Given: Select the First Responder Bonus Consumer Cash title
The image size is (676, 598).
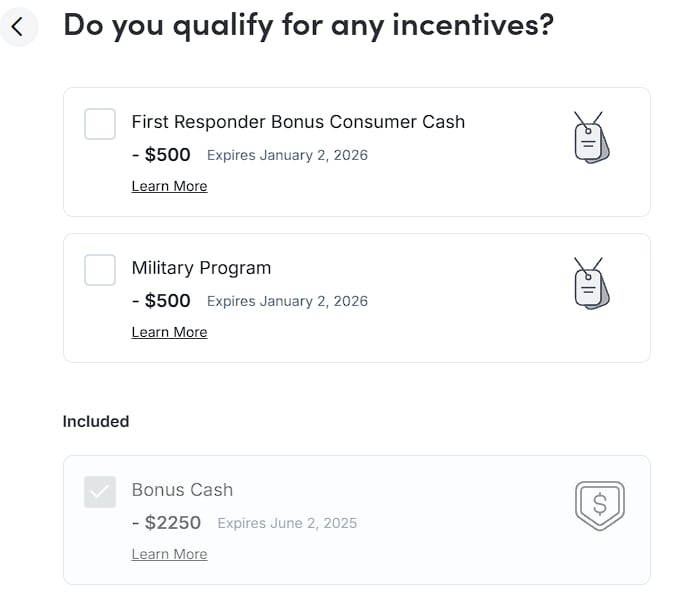Looking at the screenshot, I should click(x=298, y=122).
